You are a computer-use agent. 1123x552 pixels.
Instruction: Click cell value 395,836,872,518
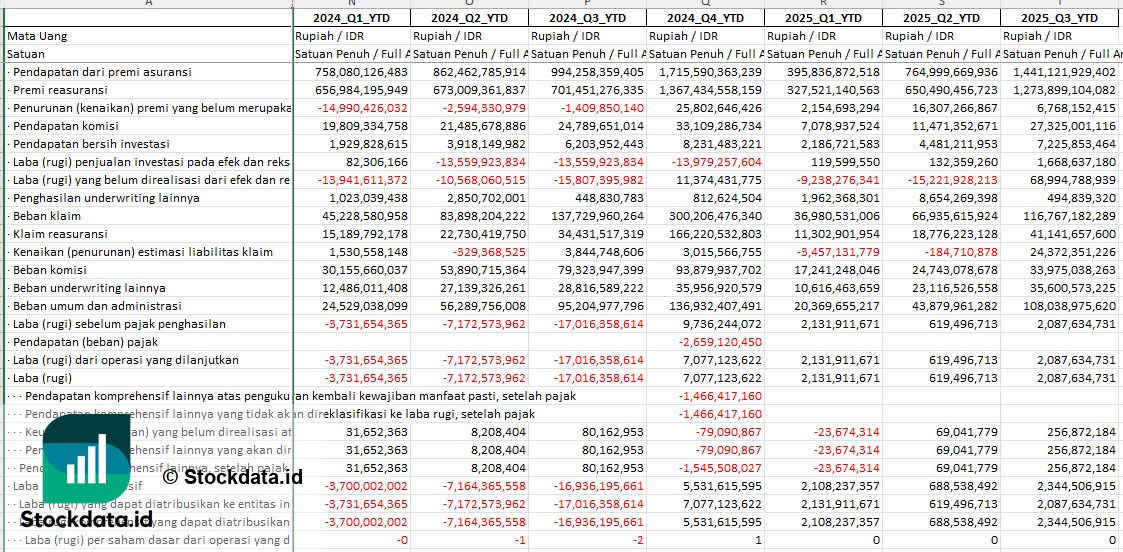(x=833, y=72)
